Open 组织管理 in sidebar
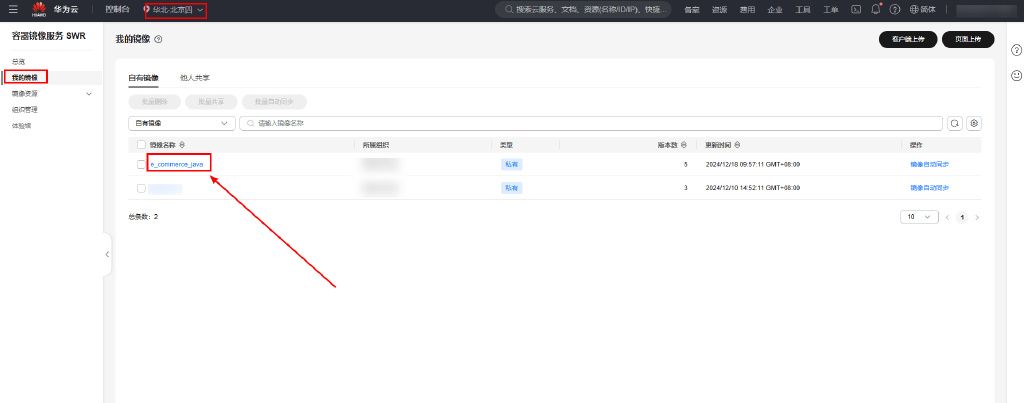 pyautogui.click(x=25, y=109)
